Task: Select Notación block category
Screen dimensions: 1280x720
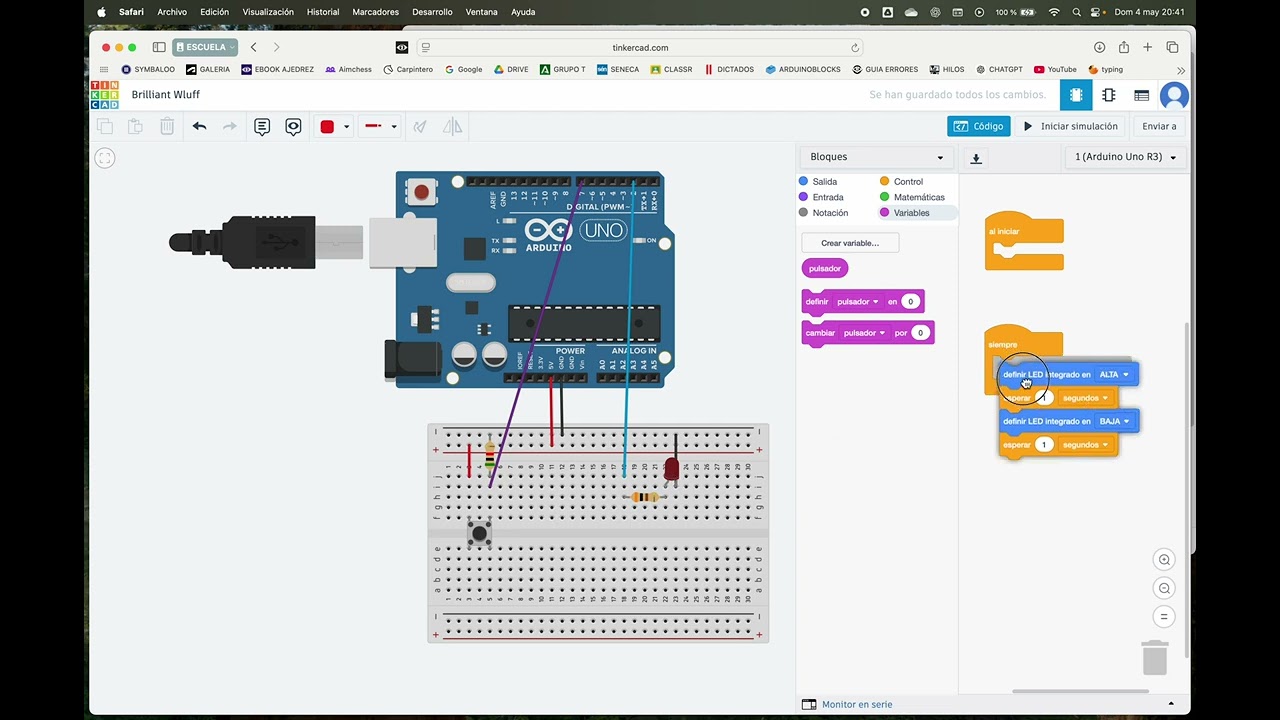Action: click(823, 213)
